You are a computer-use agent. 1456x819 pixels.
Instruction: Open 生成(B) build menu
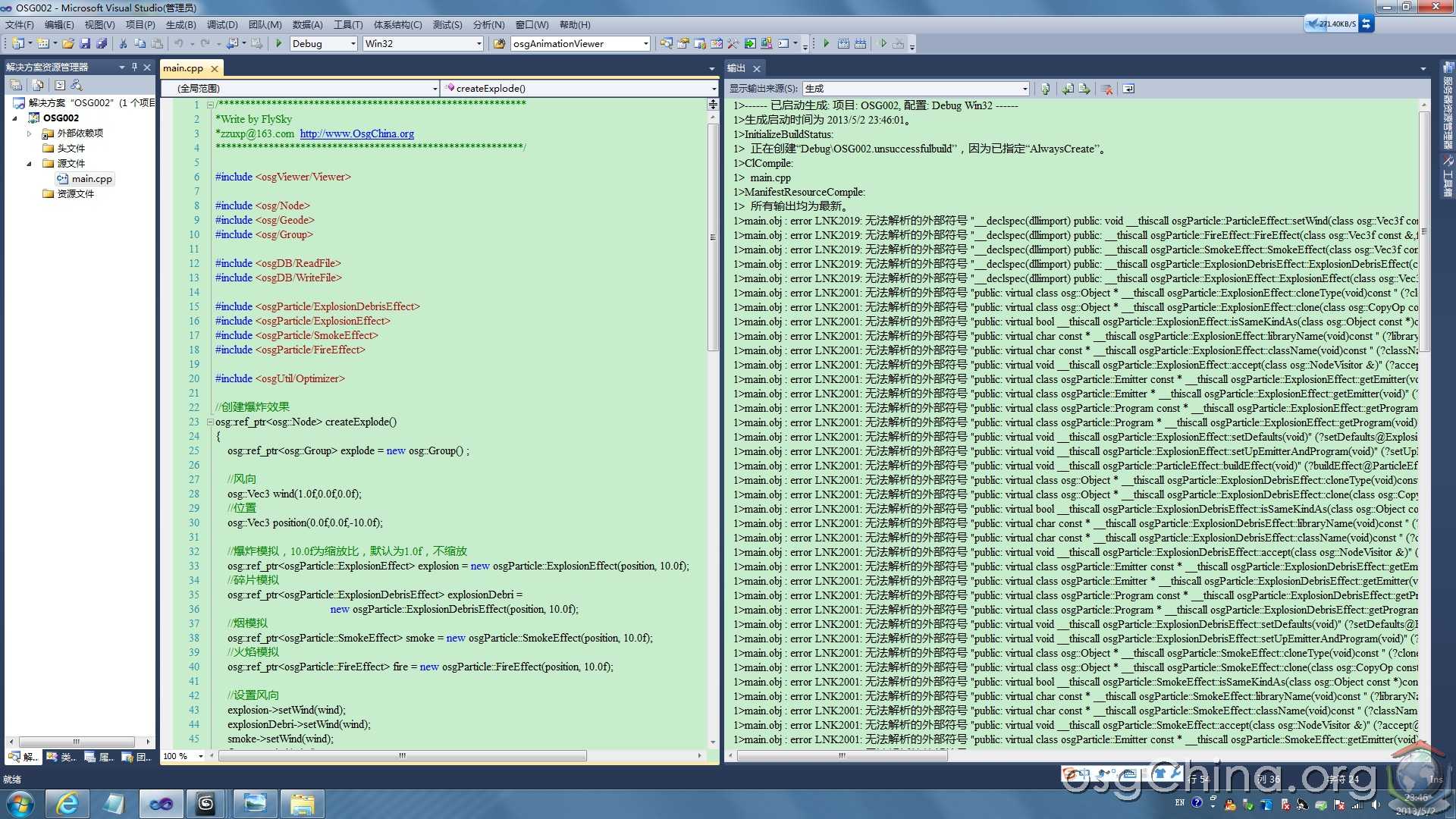point(180,24)
